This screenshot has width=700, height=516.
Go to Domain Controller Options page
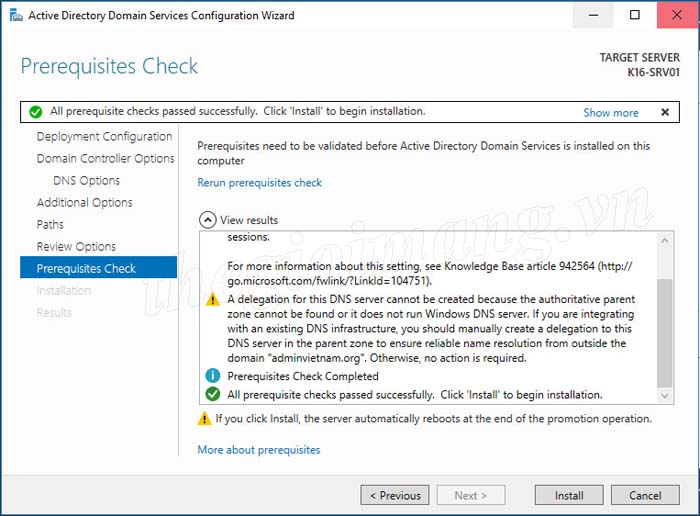[105, 159]
